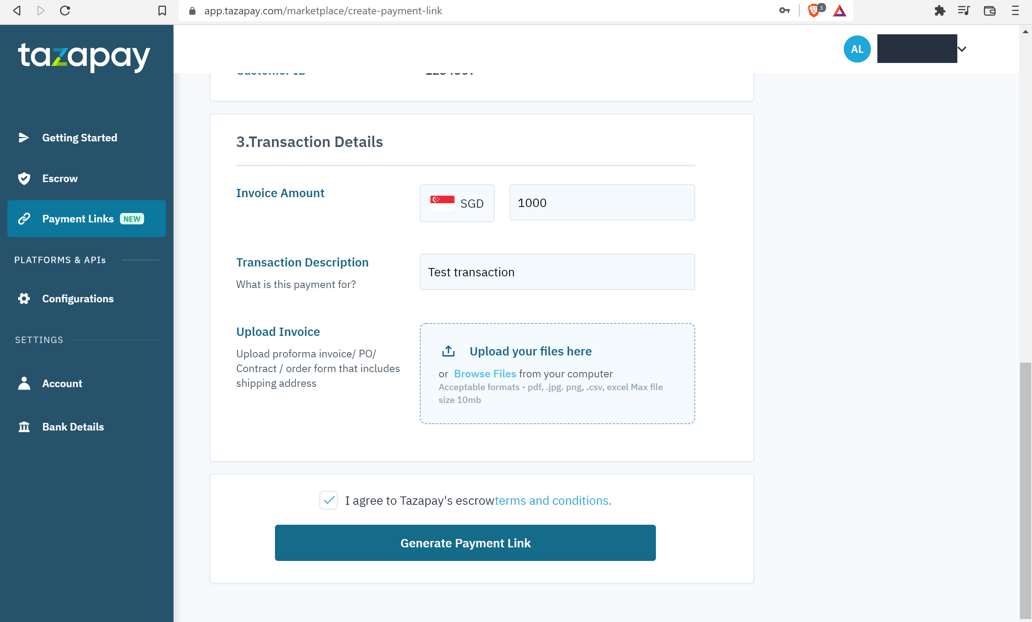Open the SGD currency dropdown
The image size is (1032, 622).
tap(457, 202)
